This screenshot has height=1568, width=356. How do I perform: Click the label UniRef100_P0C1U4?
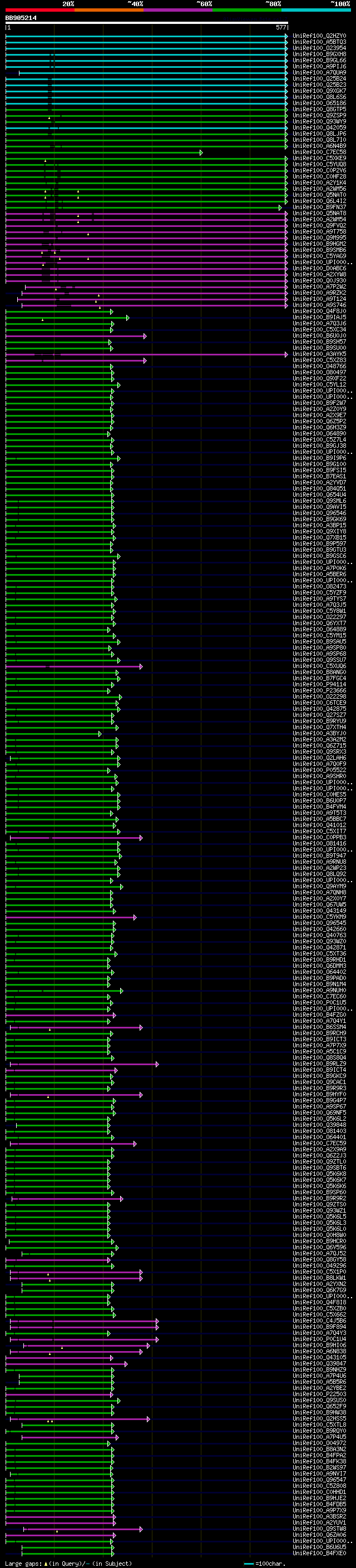click(319, 1339)
